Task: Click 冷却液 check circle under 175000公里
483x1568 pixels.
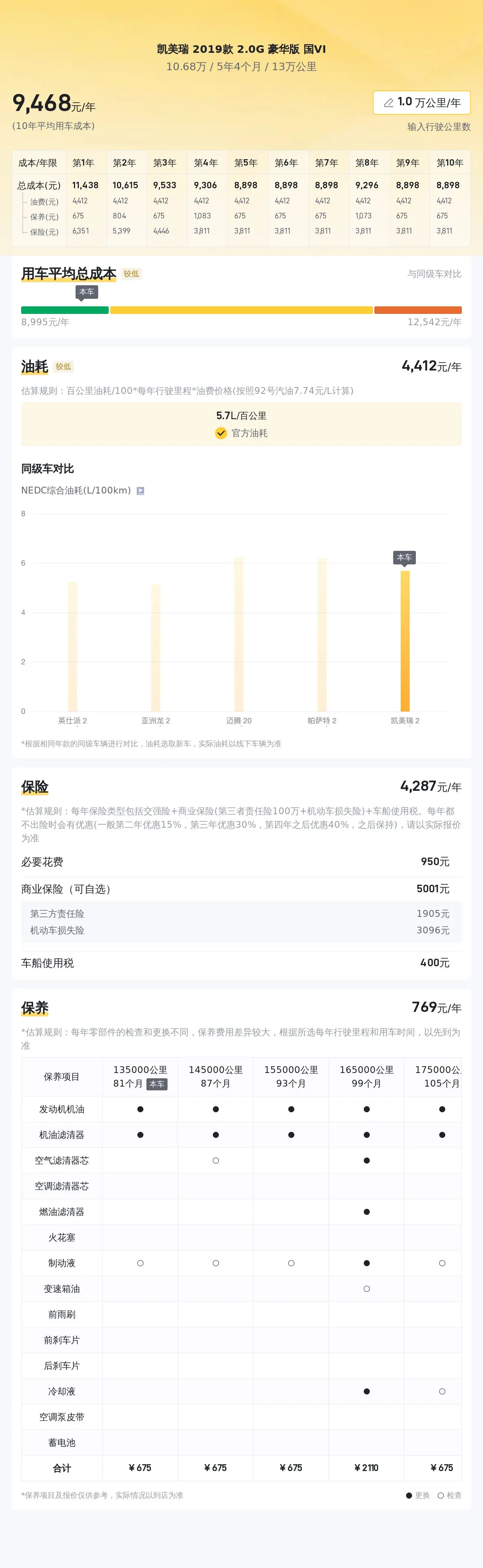Action: coord(442,1391)
